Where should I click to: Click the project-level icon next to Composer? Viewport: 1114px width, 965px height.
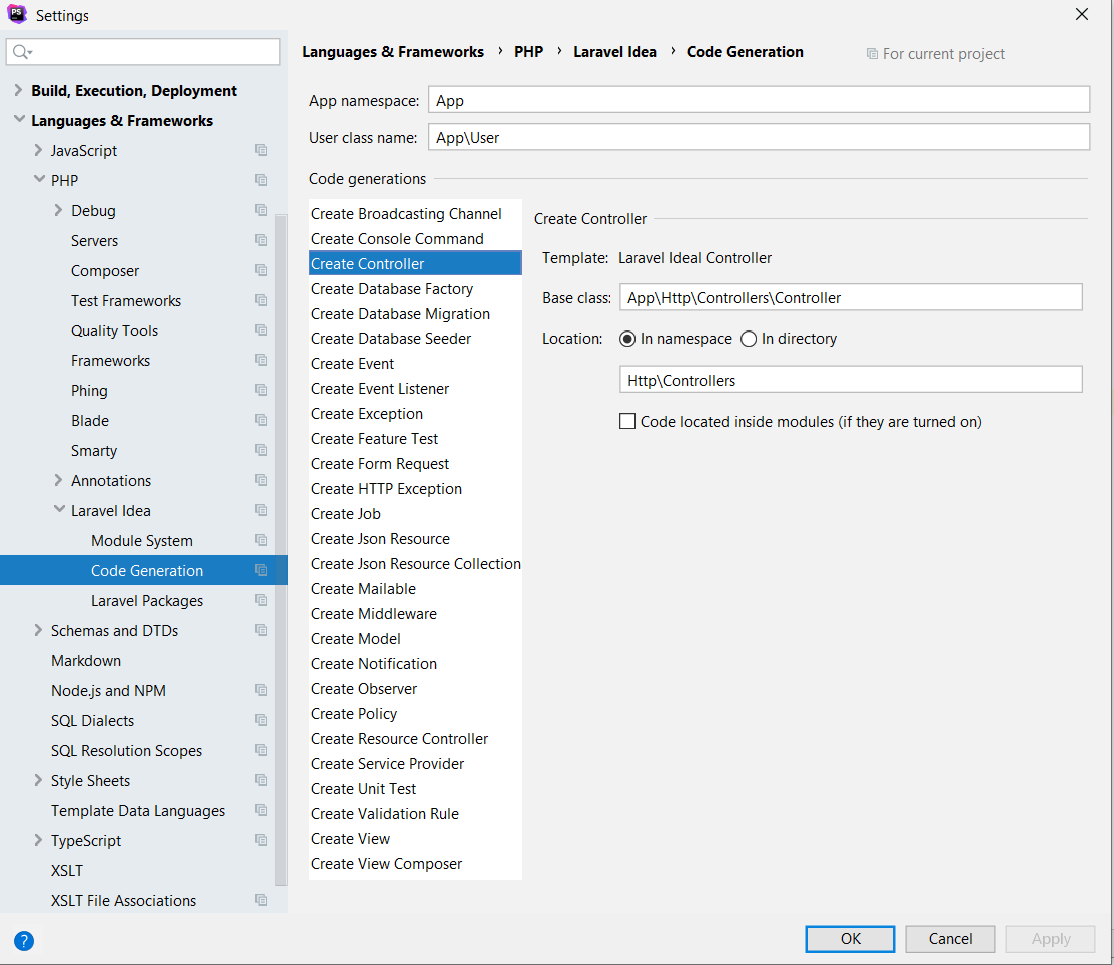tap(261, 270)
